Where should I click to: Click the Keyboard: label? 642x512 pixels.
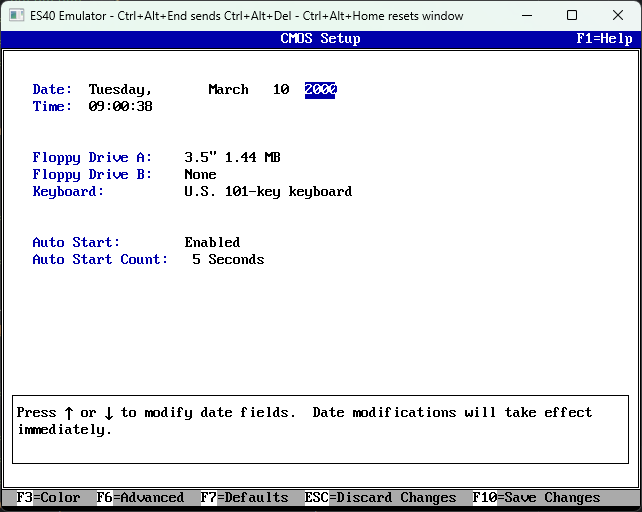pos(68,192)
